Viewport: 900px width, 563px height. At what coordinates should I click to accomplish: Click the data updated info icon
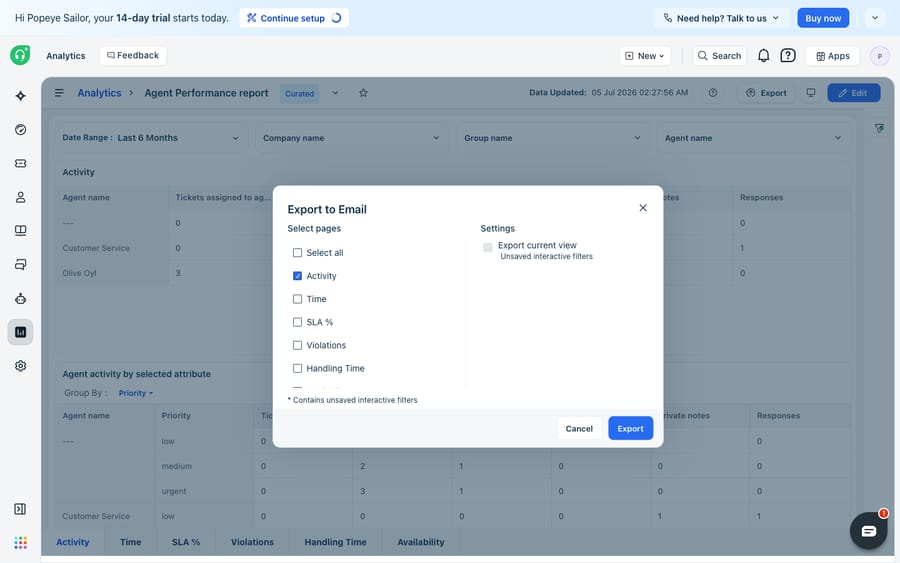(x=713, y=93)
